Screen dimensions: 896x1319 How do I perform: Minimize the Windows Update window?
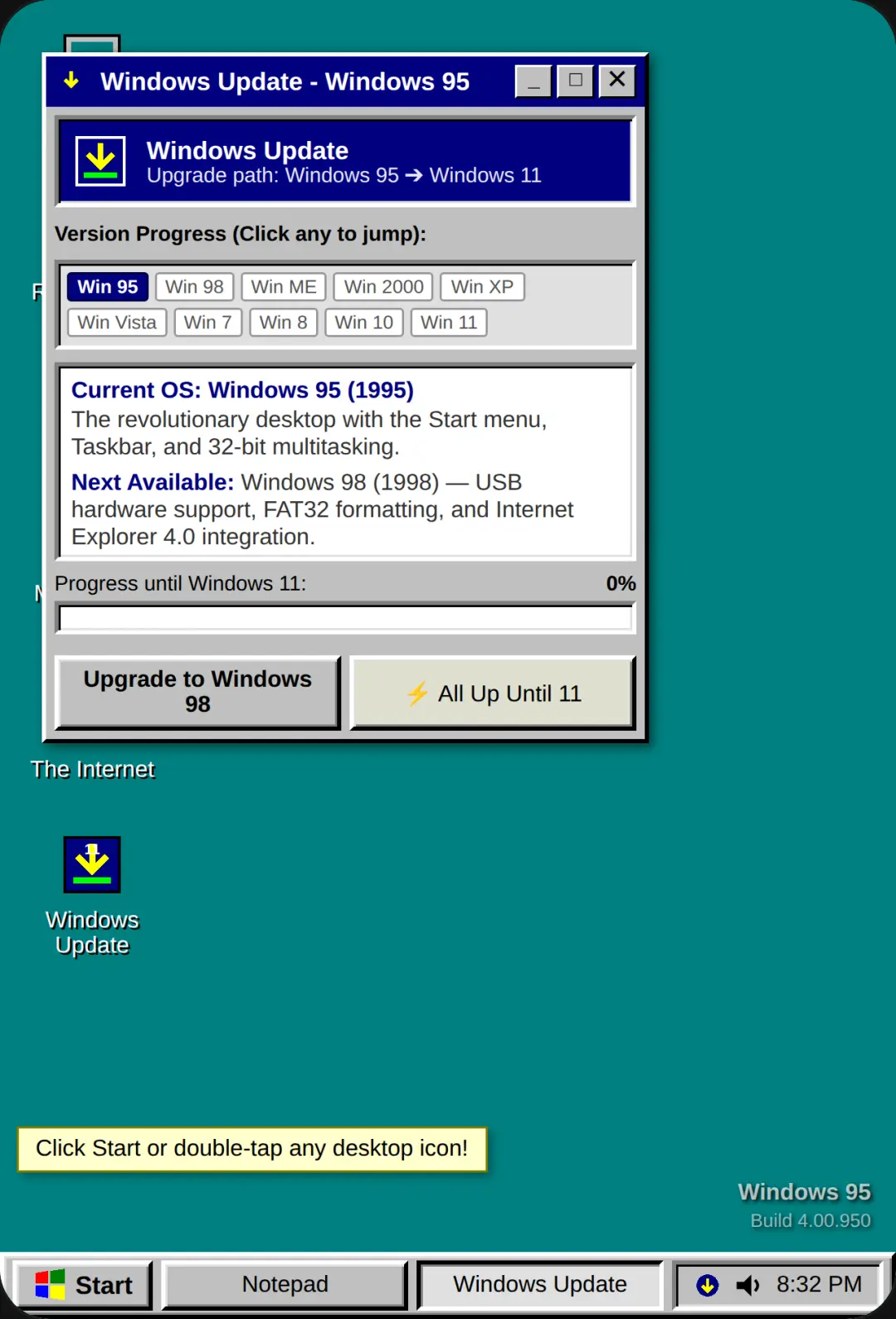pyautogui.click(x=533, y=80)
